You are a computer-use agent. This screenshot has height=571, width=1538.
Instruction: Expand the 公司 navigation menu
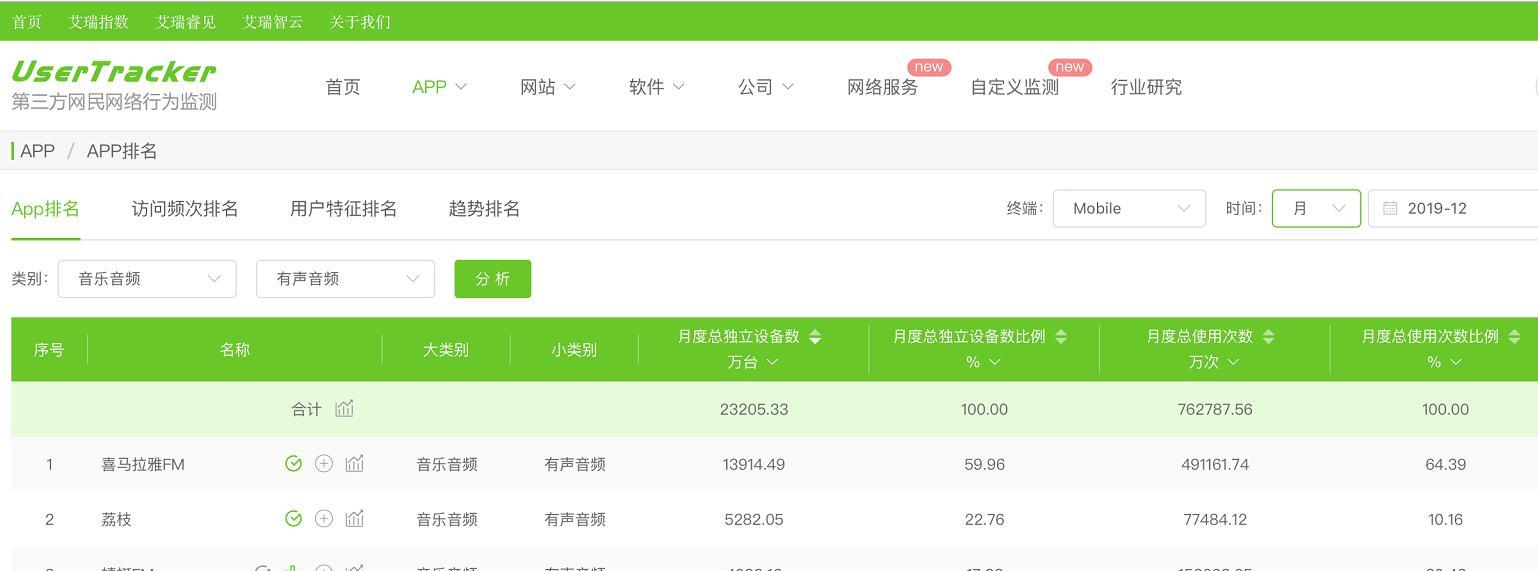point(766,87)
